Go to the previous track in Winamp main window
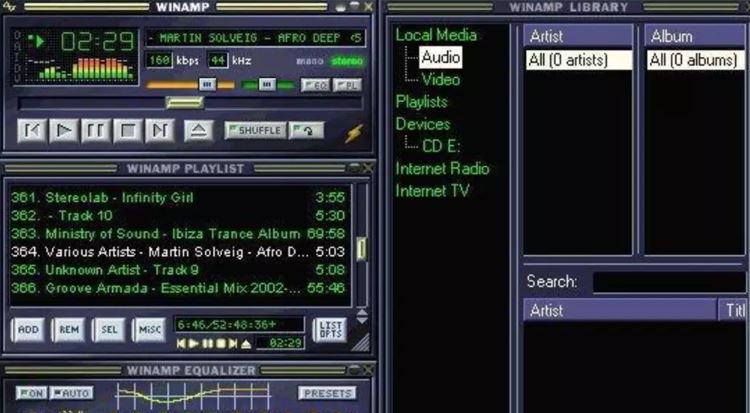 pyautogui.click(x=32, y=130)
